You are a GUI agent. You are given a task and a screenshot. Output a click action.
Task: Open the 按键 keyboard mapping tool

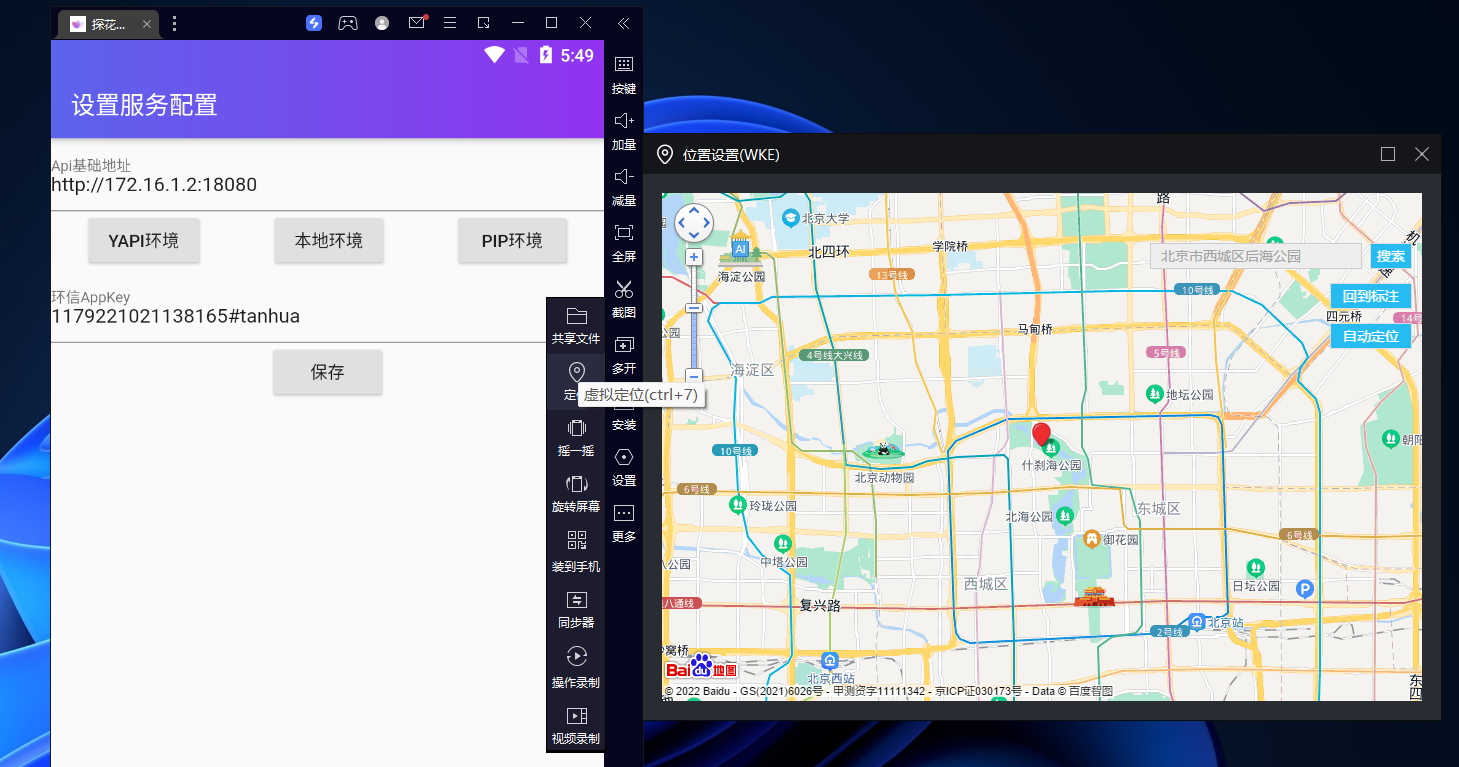tap(624, 73)
